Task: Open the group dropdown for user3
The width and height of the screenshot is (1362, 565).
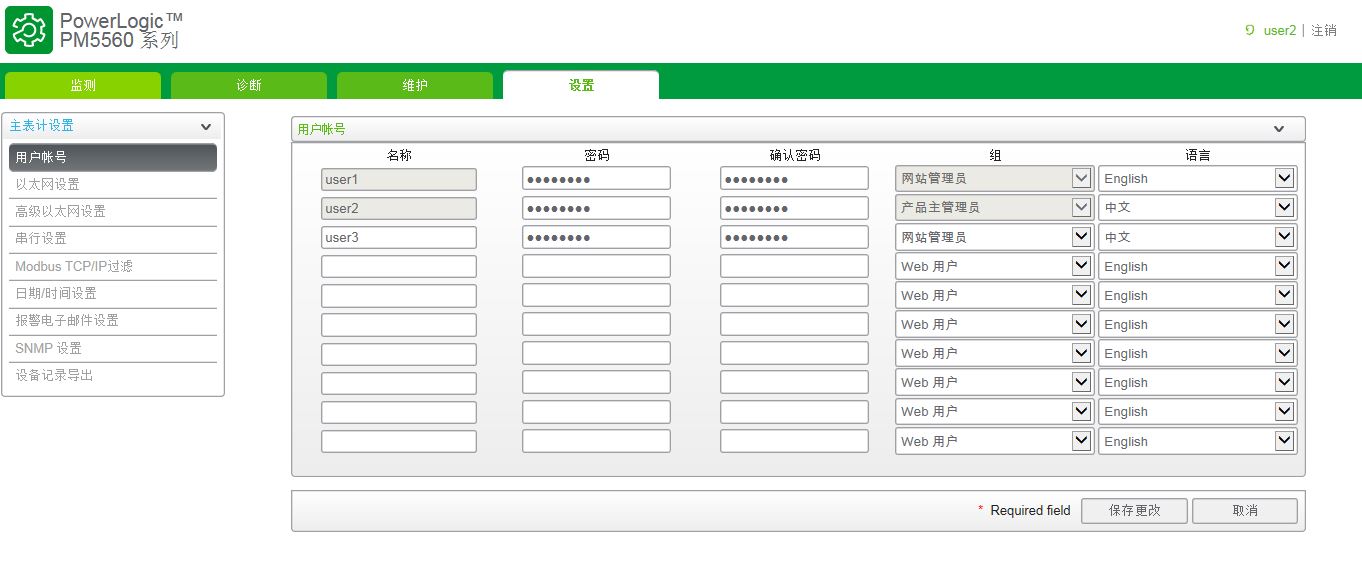Action: tap(994, 237)
